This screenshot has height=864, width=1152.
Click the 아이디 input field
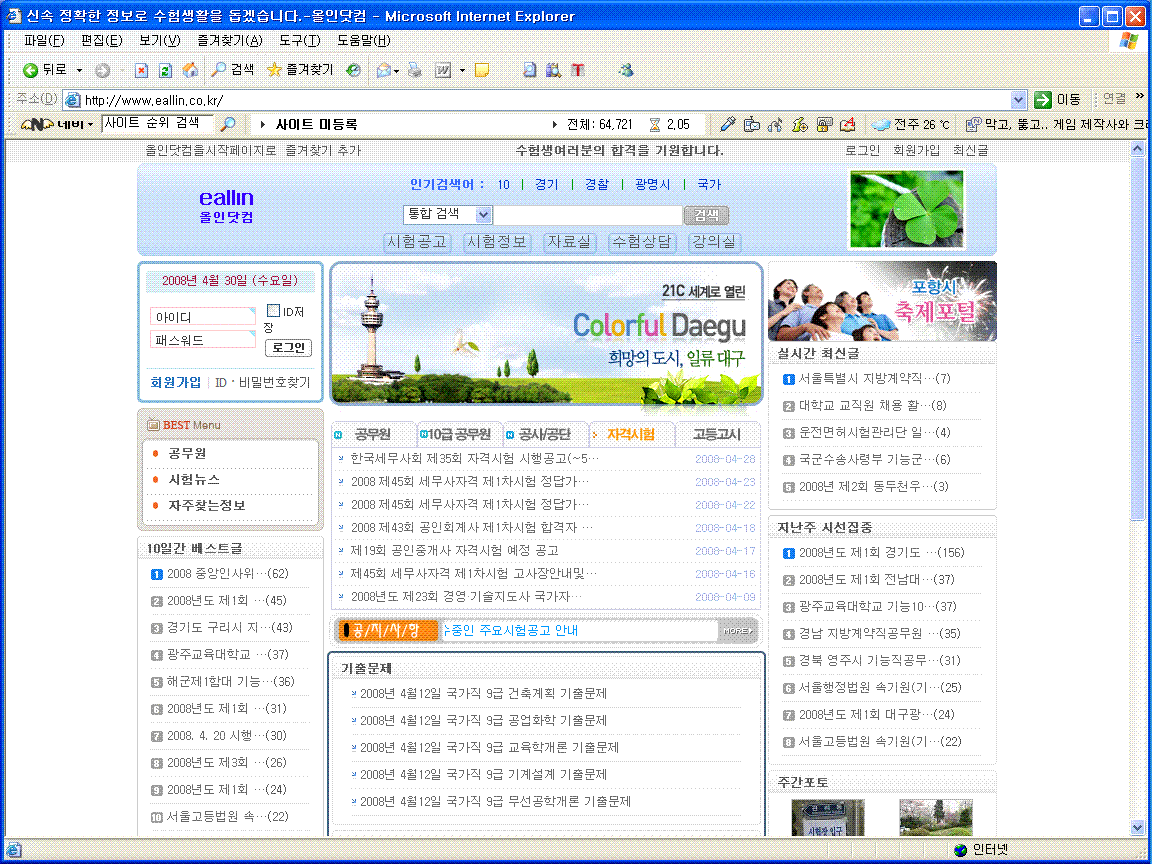click(x=203, y=317)
